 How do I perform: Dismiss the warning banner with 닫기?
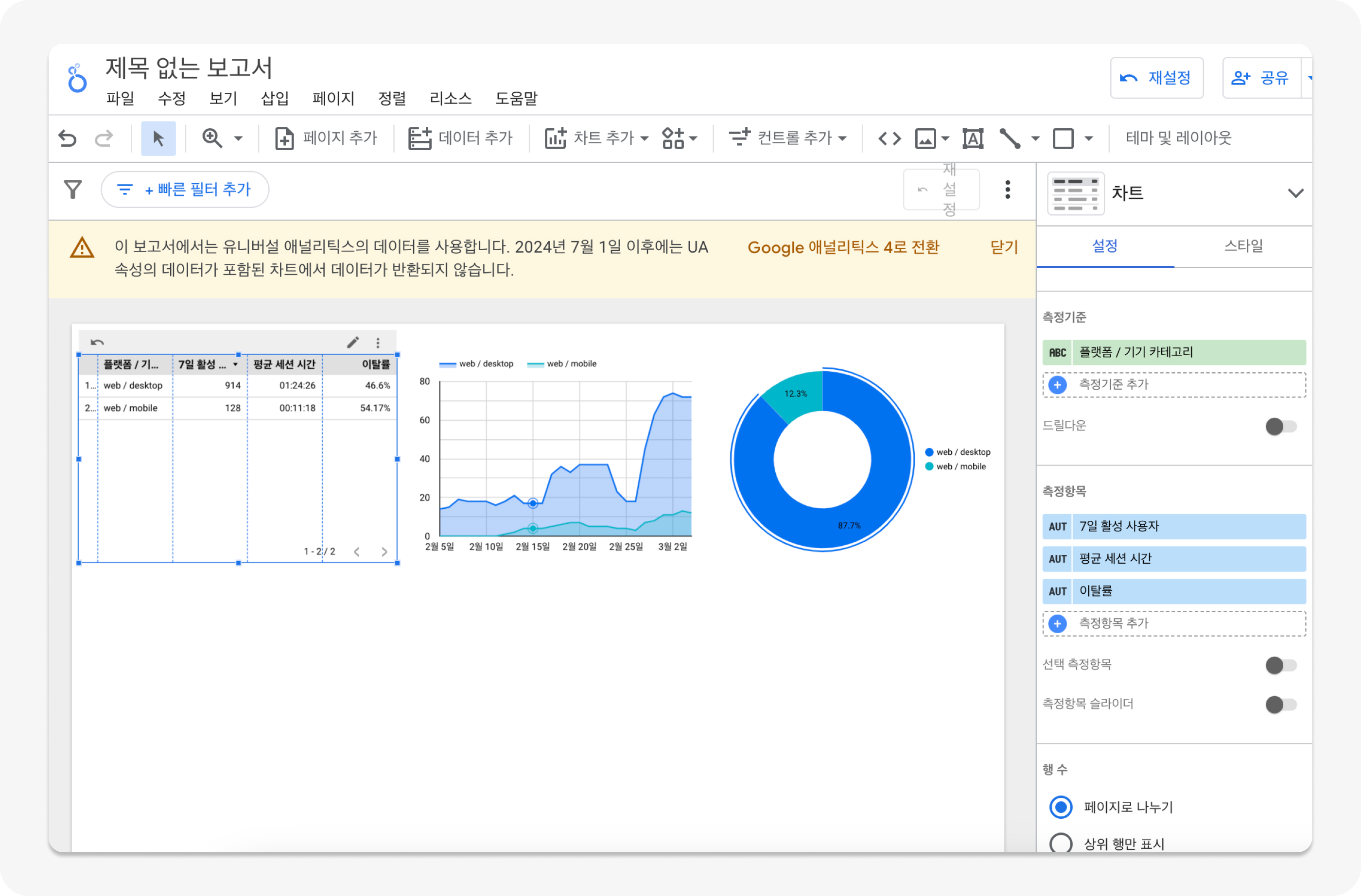[1004, 247]
